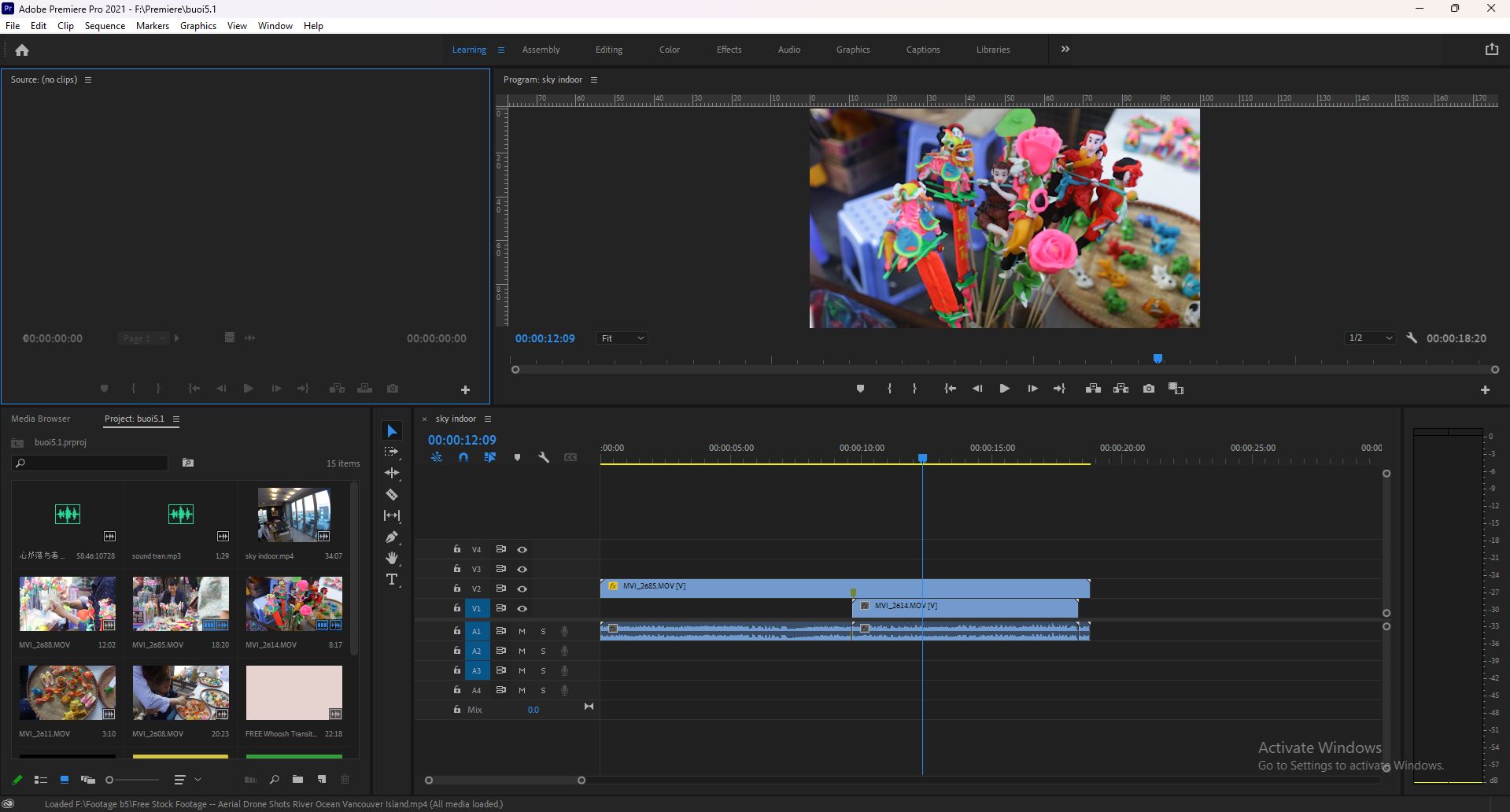Click Export Frame camera in Program monitor

(x=1149, y=389)
